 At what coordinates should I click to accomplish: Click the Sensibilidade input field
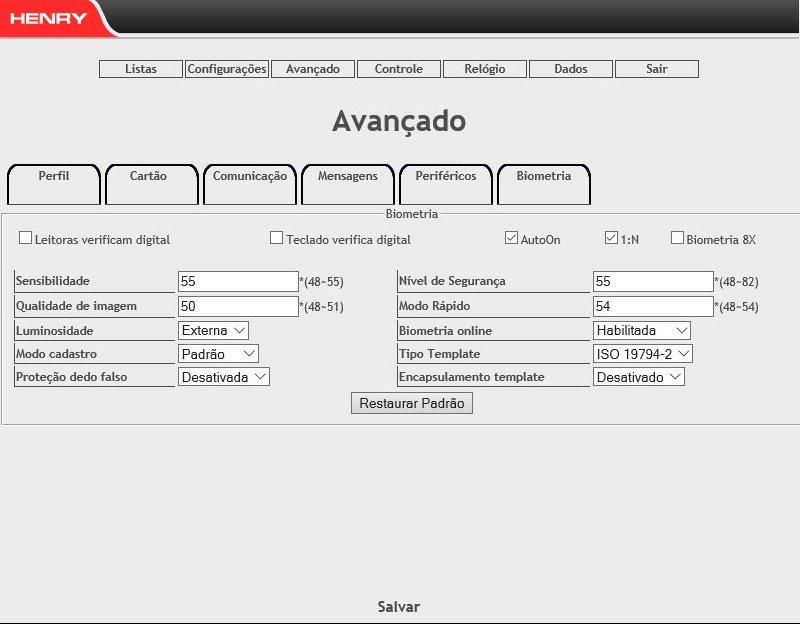(238, 282)
